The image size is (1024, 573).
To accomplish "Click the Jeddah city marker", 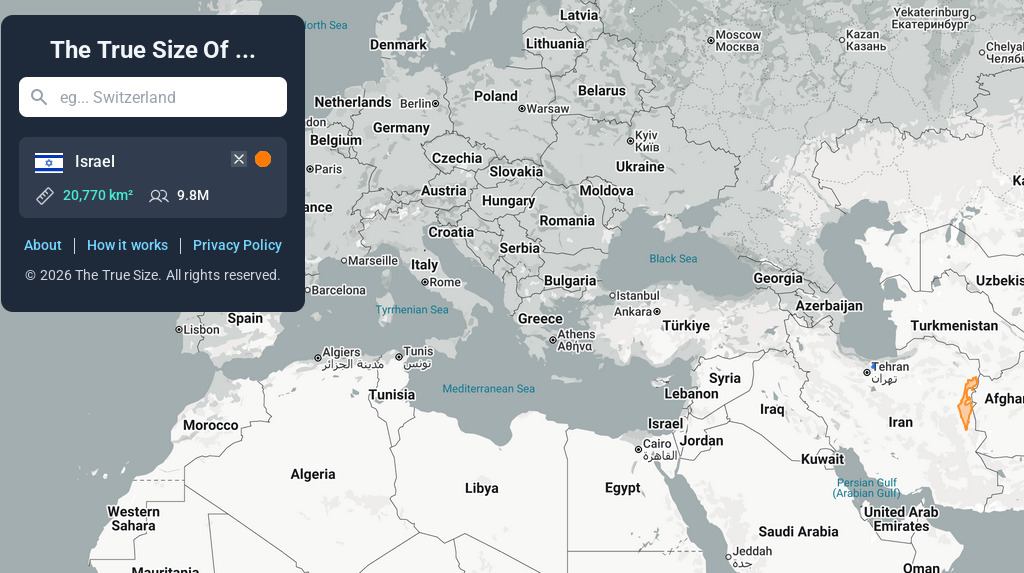I will [x=728, y=557].
